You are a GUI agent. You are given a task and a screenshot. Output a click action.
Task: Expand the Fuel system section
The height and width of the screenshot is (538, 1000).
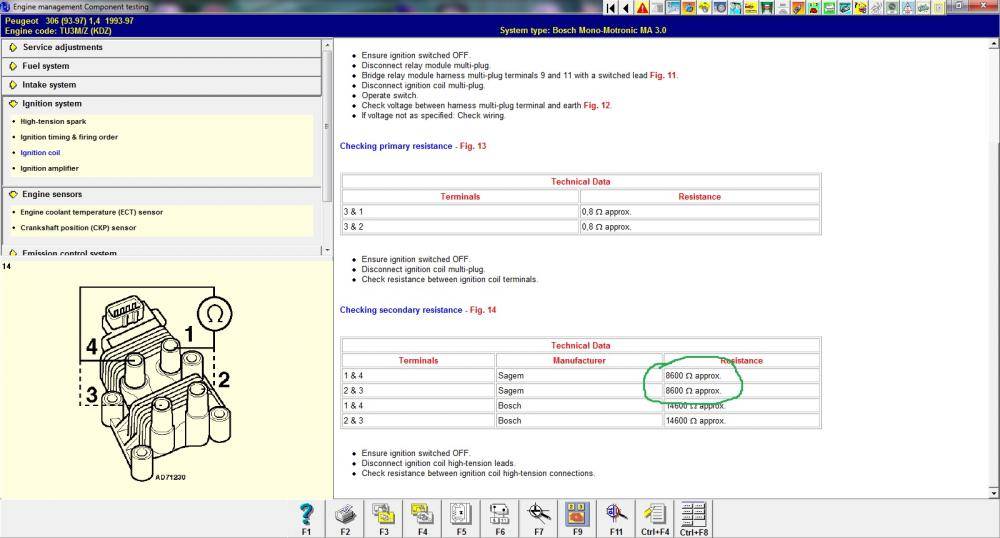click(46, 66)
